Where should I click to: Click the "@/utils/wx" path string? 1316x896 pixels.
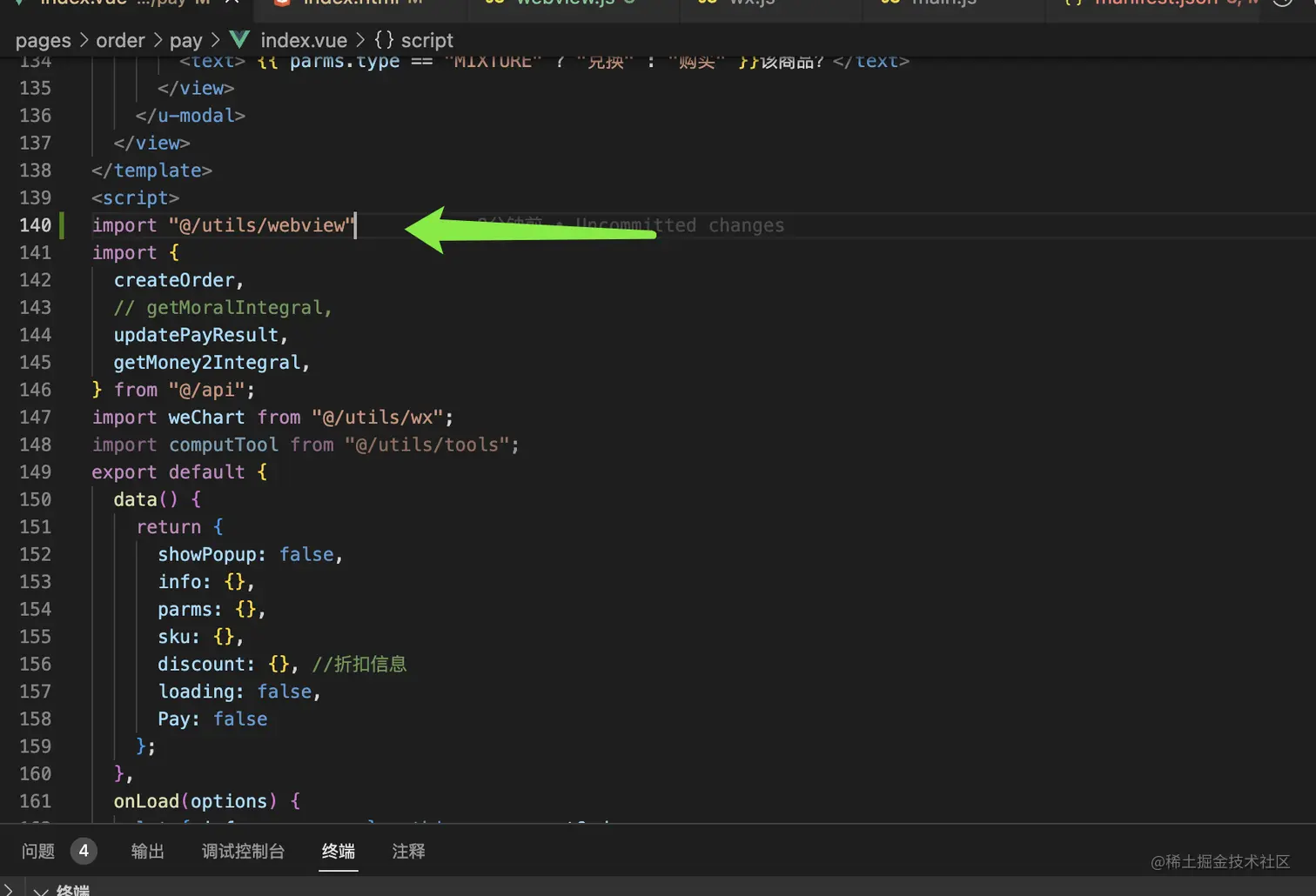(378, 417)
